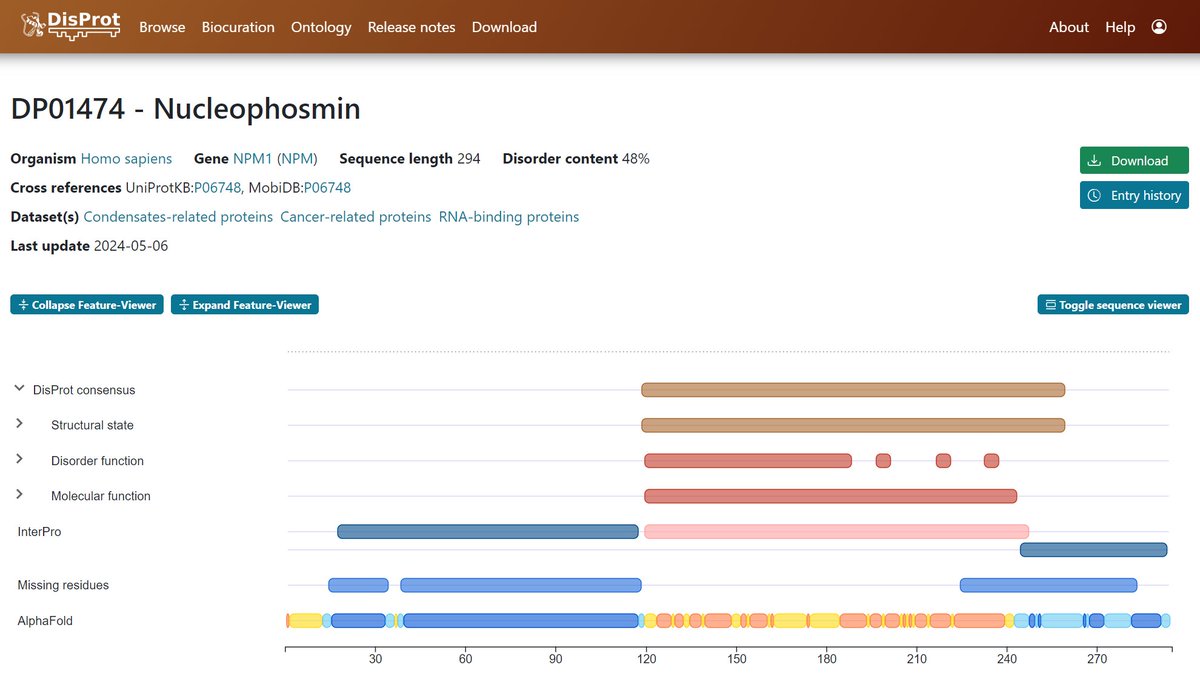Open the Ontology page from the navbar
The image size is (1200, 682).
coord(320,27)
